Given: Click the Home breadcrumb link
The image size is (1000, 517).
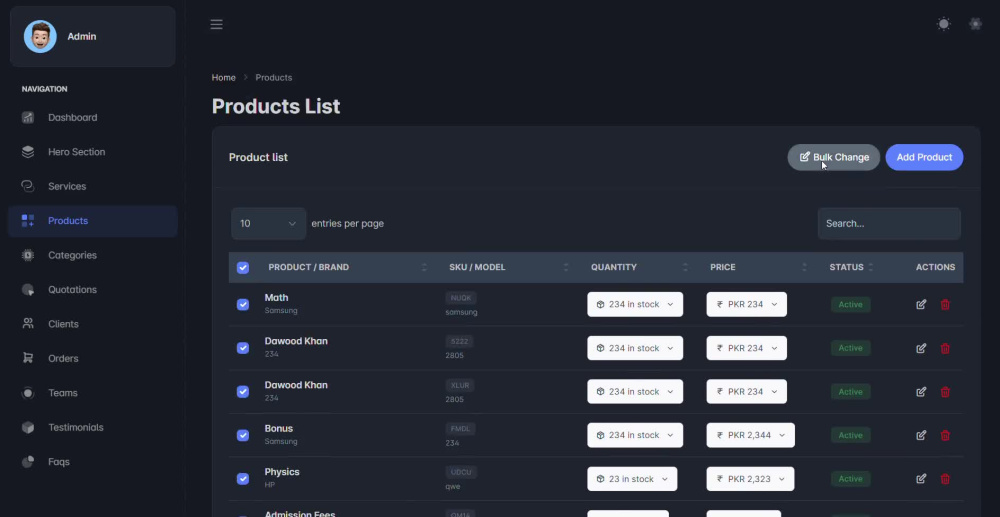Looking at the screenshot, I should [x=224, y=77].
